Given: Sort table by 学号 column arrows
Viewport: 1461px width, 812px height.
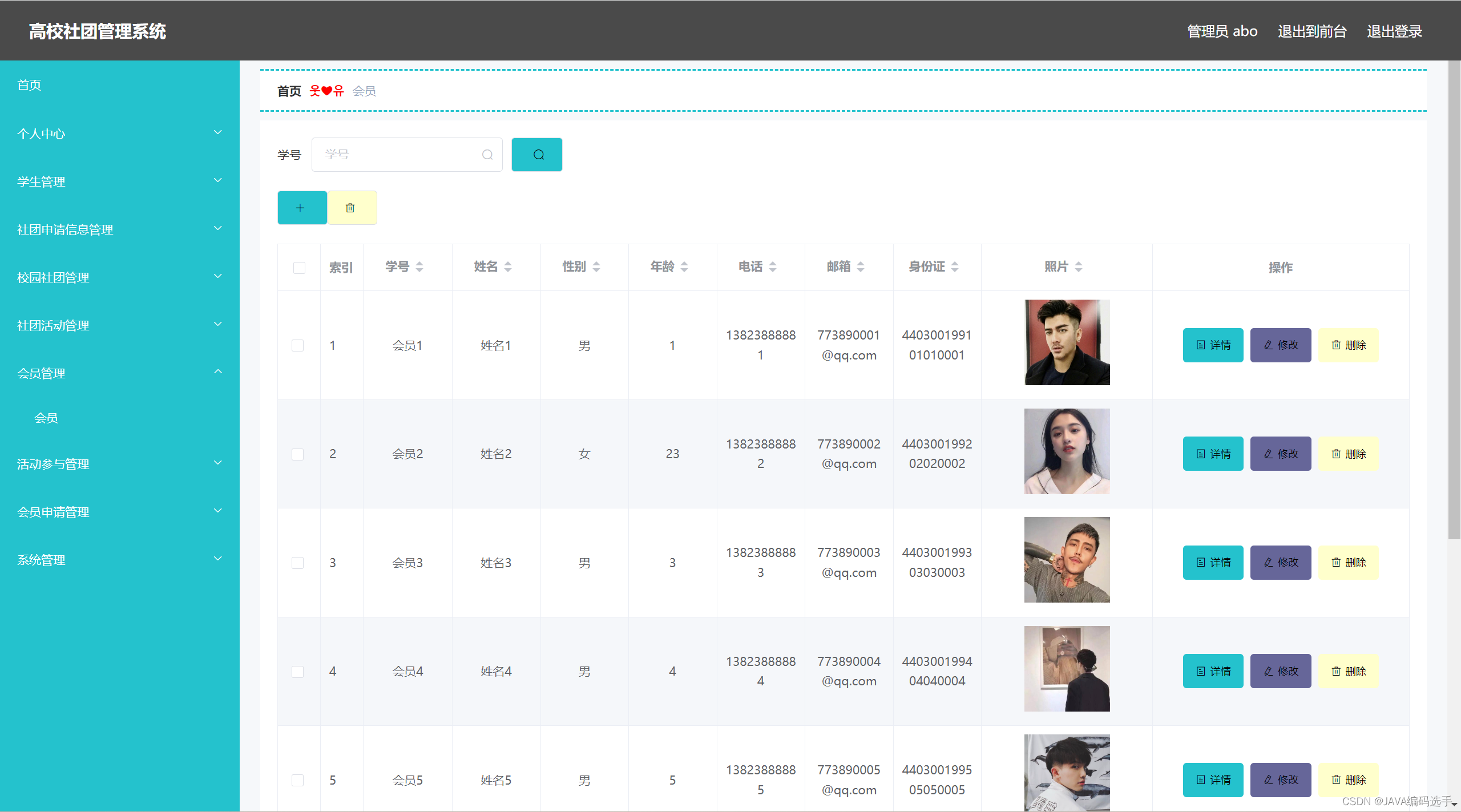Looking at the screenshot, I should coord(419,266).
